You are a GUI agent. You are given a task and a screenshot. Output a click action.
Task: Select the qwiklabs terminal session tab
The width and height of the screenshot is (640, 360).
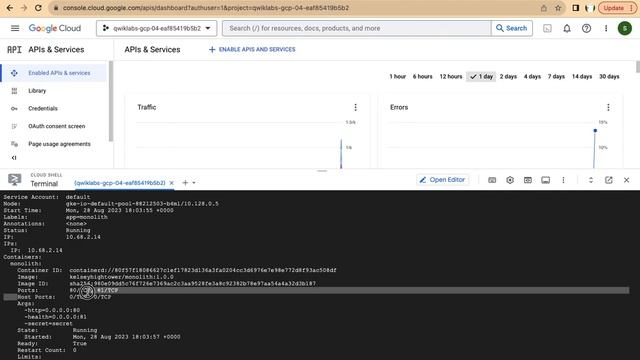[120, 183]
